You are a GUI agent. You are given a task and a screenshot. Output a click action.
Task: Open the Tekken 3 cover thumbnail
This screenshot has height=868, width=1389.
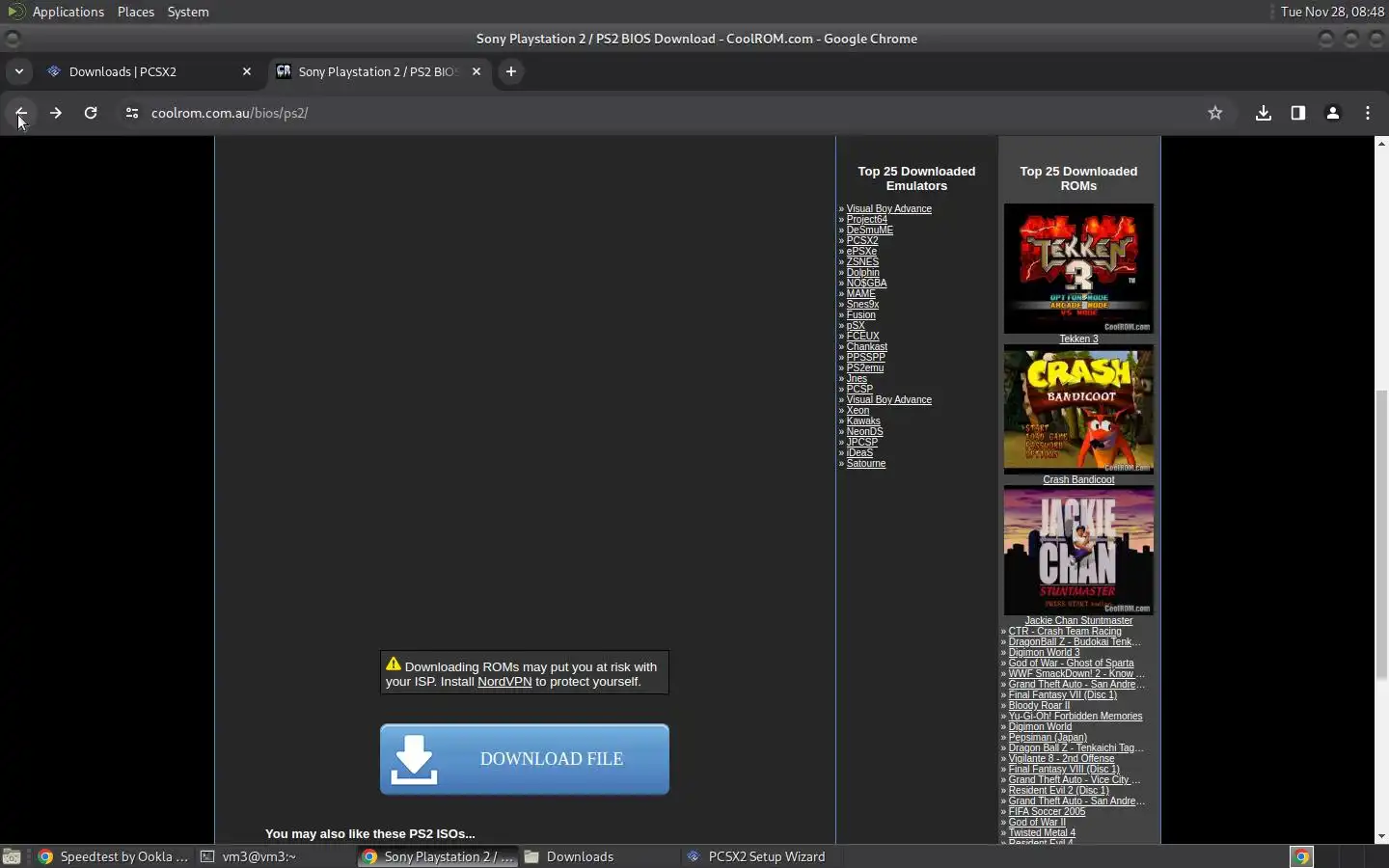pos(1078,268)
